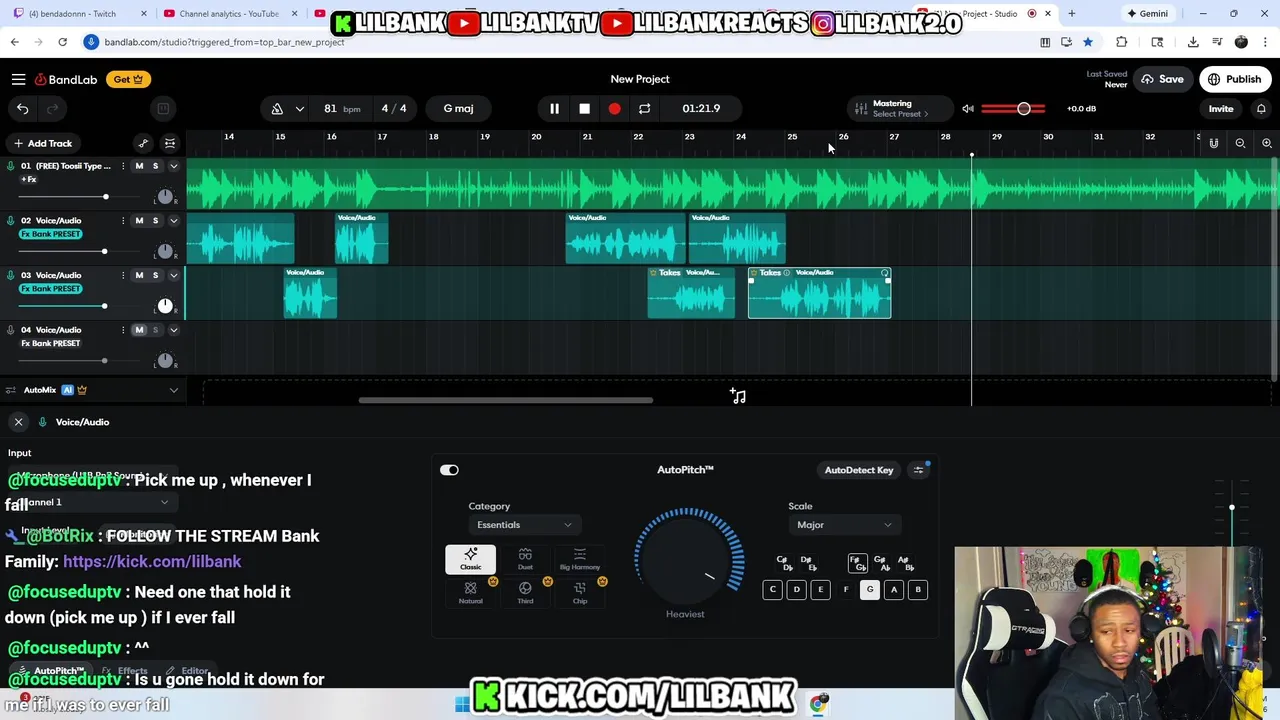Viewport: 1280px width, 720px height.
Task: Mute track 02 Voice/Audio
Action: 139,221
